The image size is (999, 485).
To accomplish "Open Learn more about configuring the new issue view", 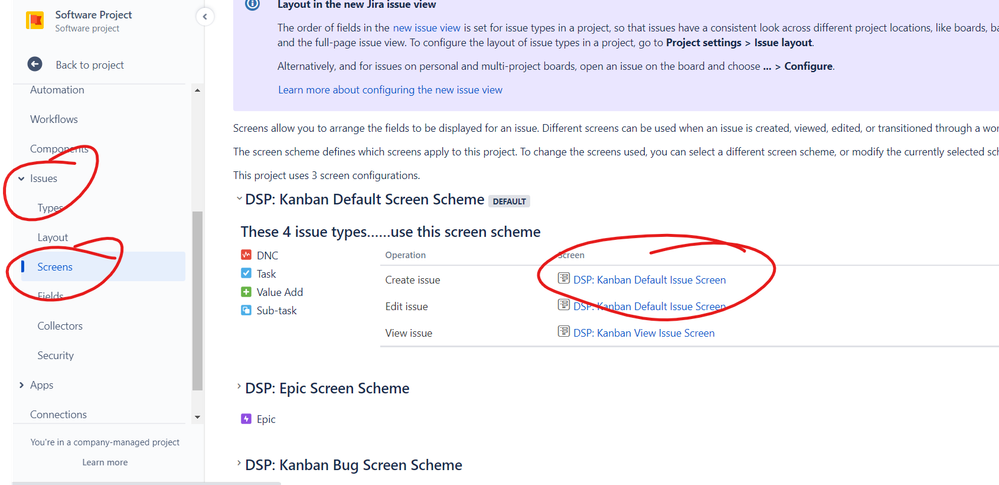I will pyautogui.click(x=390, y=90).
